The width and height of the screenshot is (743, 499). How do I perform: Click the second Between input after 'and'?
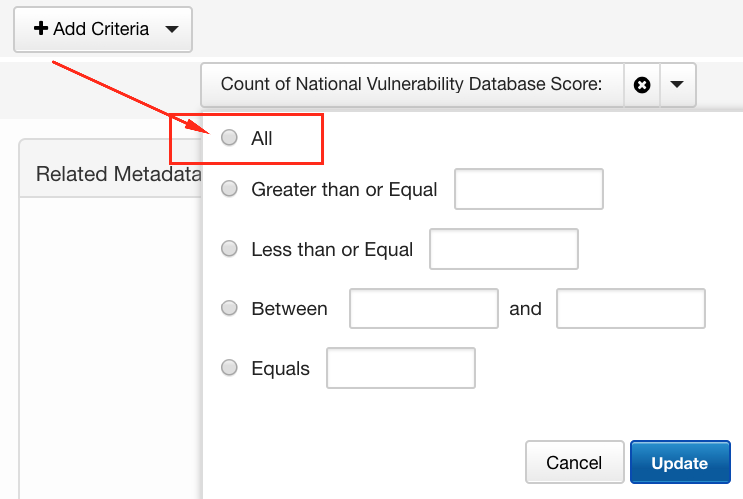point(631,308)
